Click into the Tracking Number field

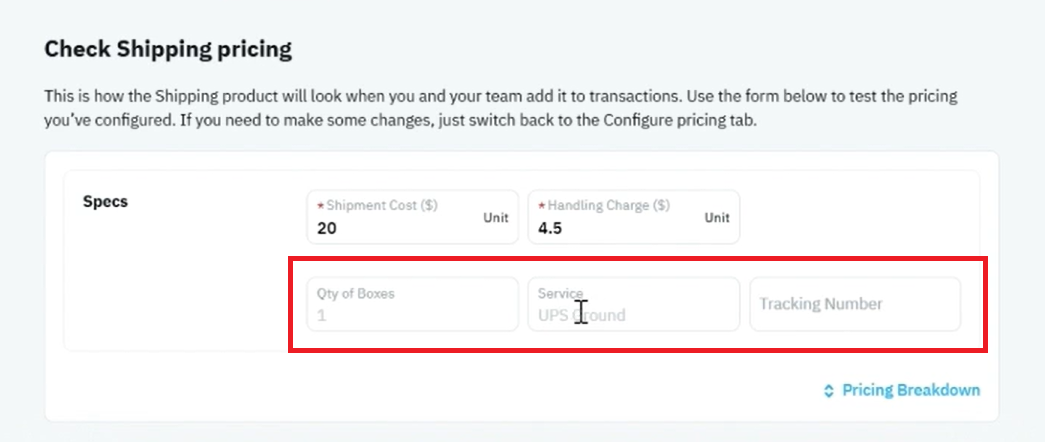pyautogui.click(x=855, y=304)
